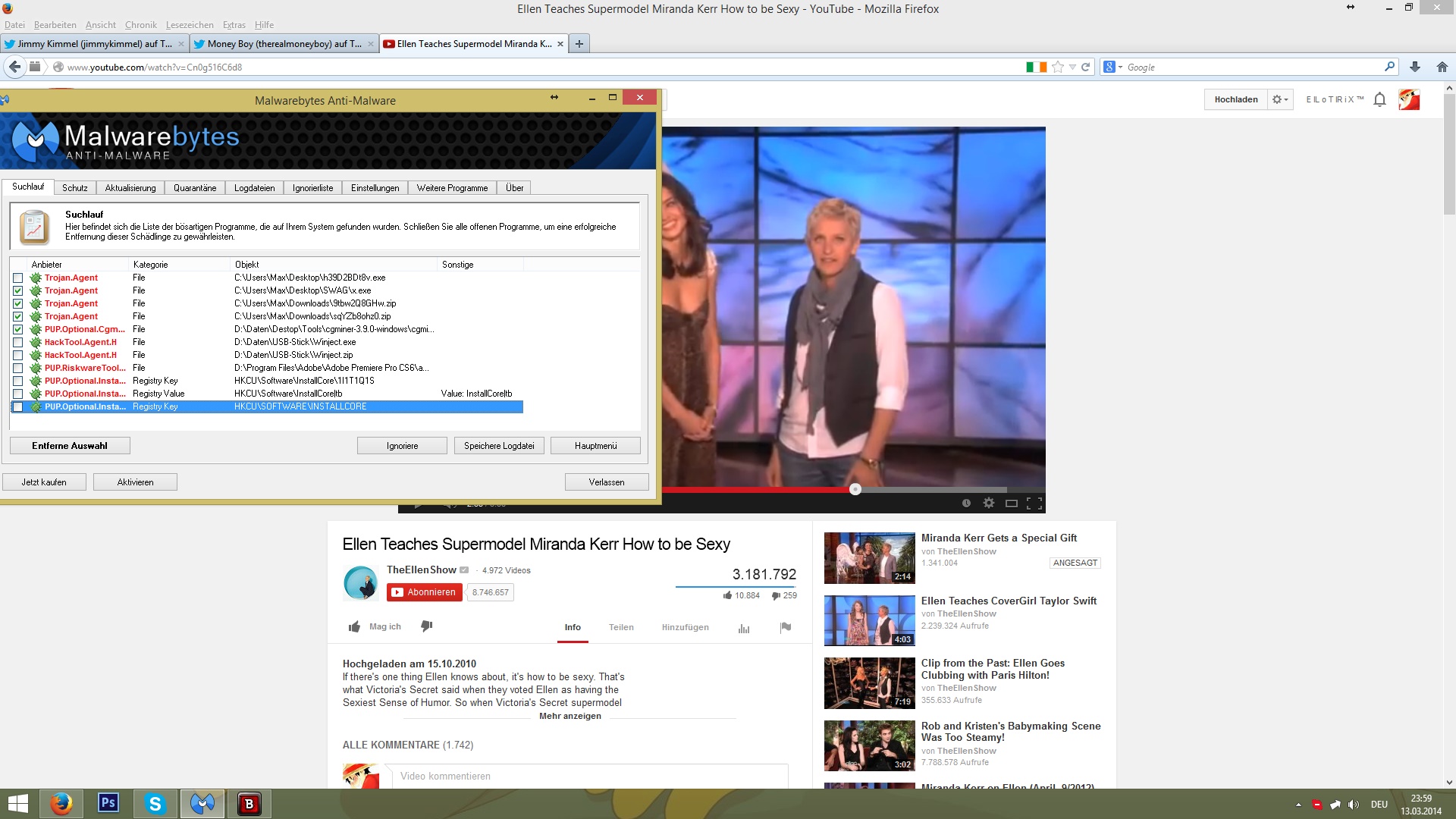Open YouTube video settings gear
This screenshot has width=1456, height=819.
pyautogui.click(x=988, y=503)
